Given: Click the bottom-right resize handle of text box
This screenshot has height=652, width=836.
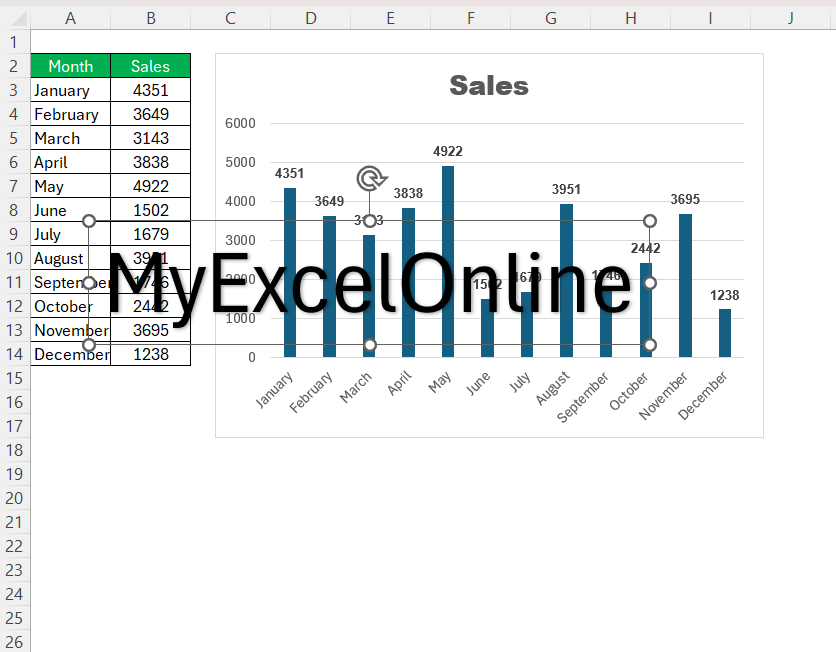Looking at the screenshot, I should (x=649, y=345).
